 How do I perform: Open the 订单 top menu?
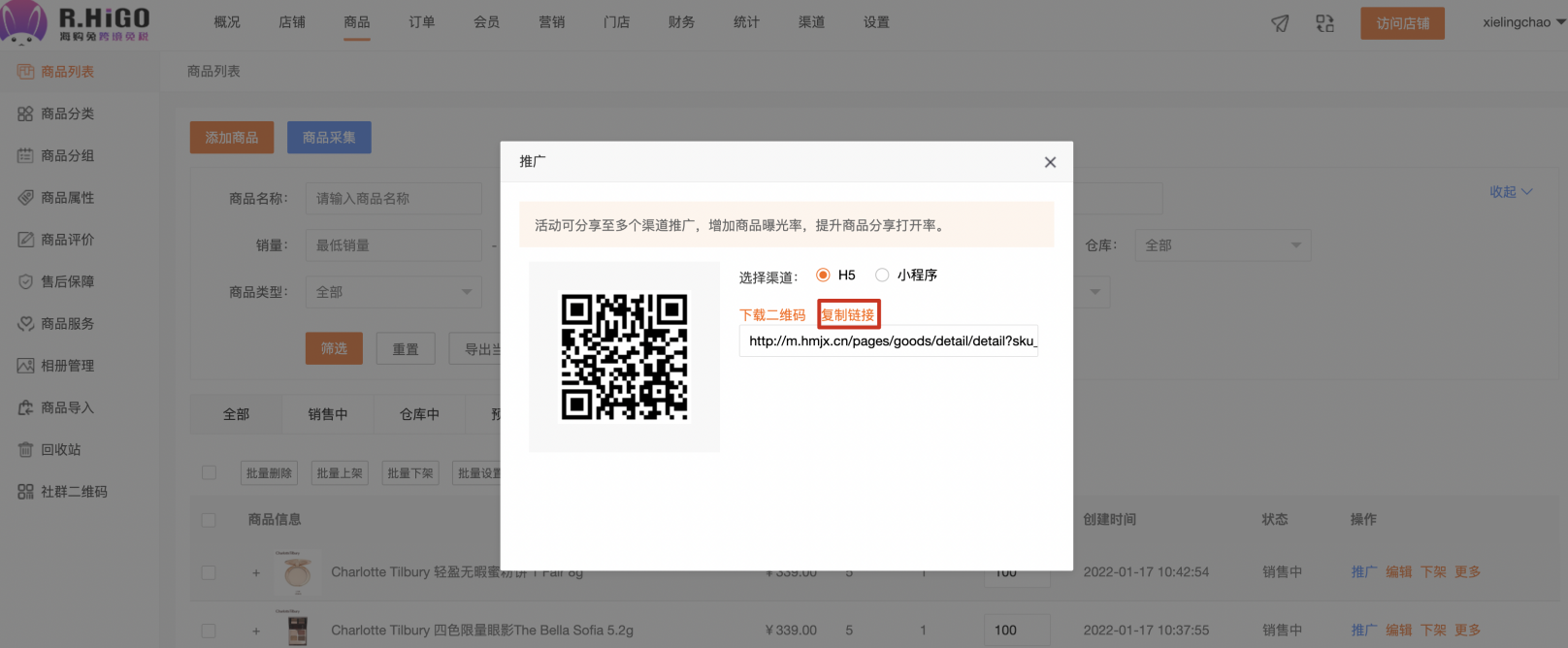(x=422, y=22)
